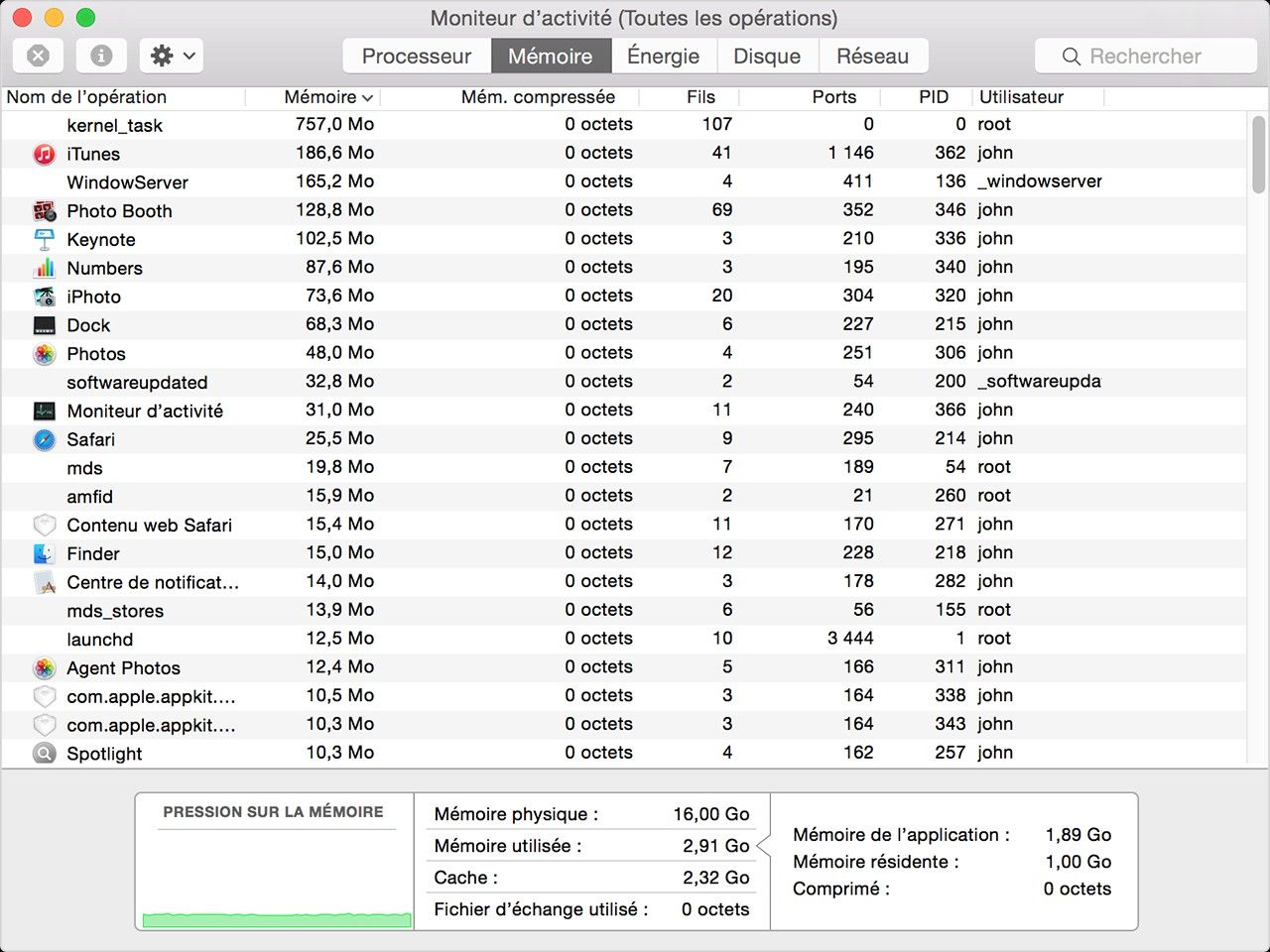Select the iTunes icon in the process list
The image size is (1270, 952).
pyautogui.click(x=44, y=154)
